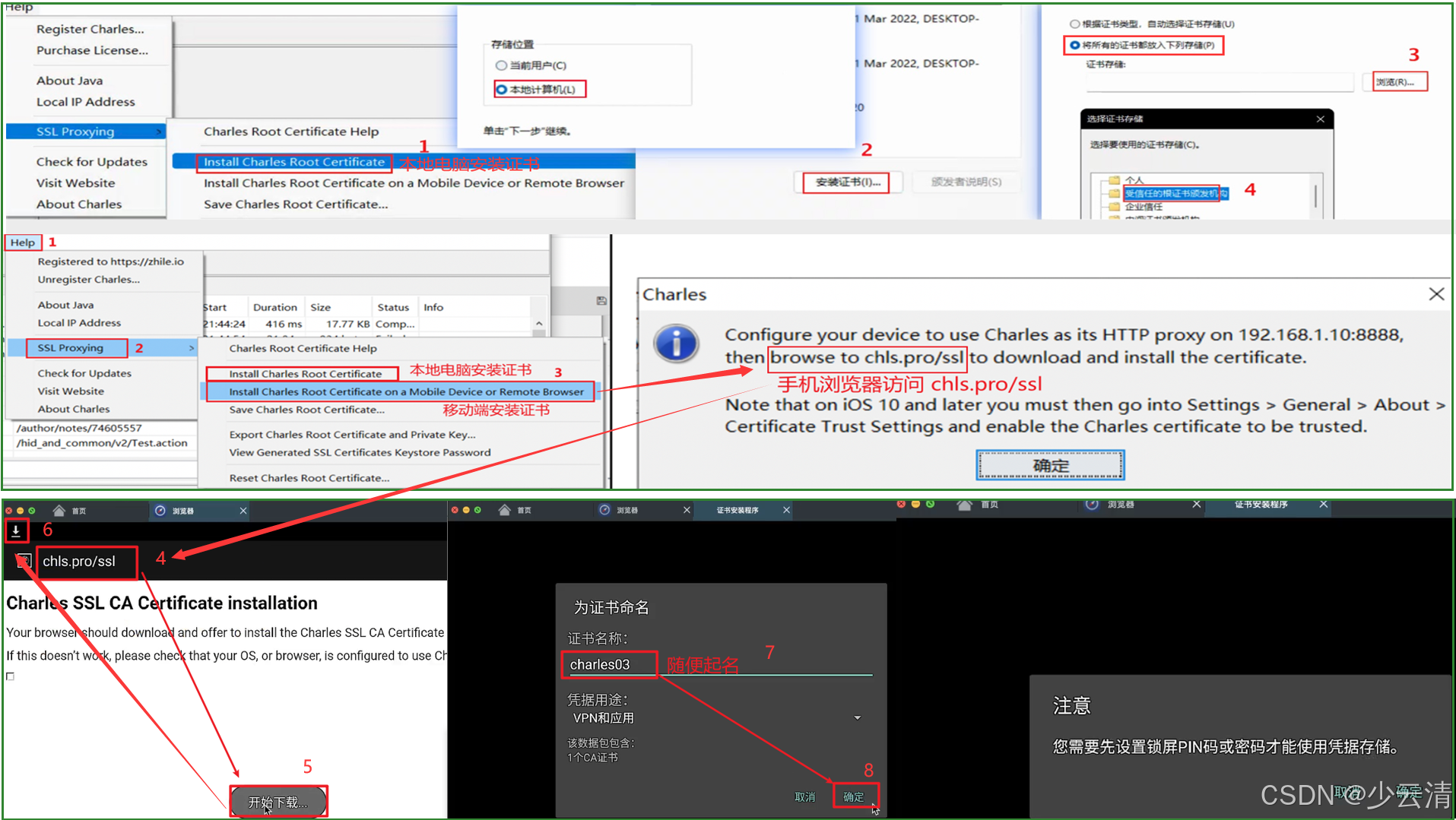Choose View Generated SSL Certificates Keystore Password
The image size is (1456, 820).
click(360, 453)
